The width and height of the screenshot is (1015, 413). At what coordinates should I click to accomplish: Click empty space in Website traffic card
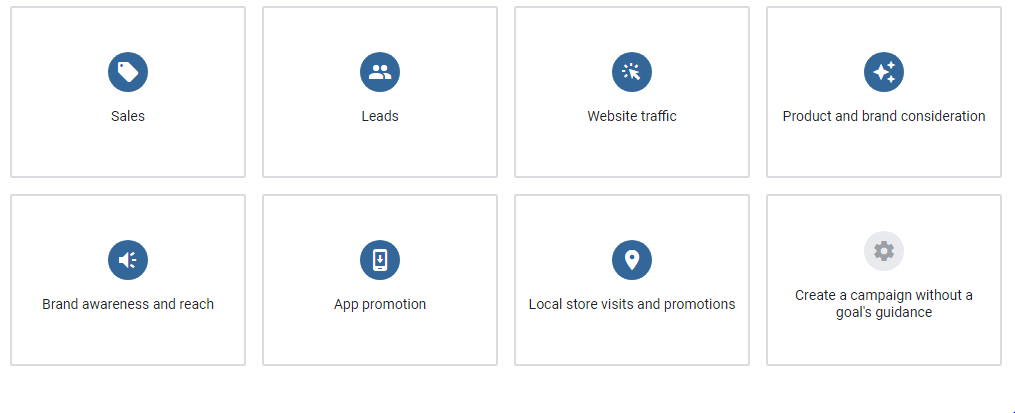pos(560,150)
